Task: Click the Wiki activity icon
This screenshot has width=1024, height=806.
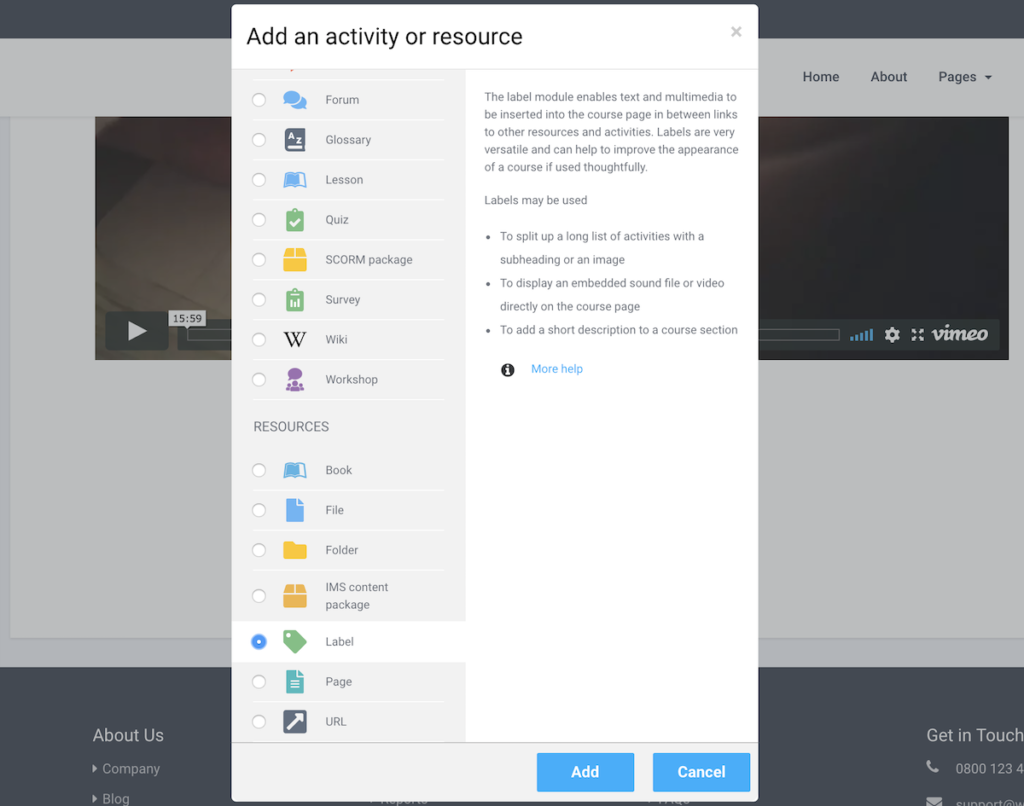Action: click(295, 339)
